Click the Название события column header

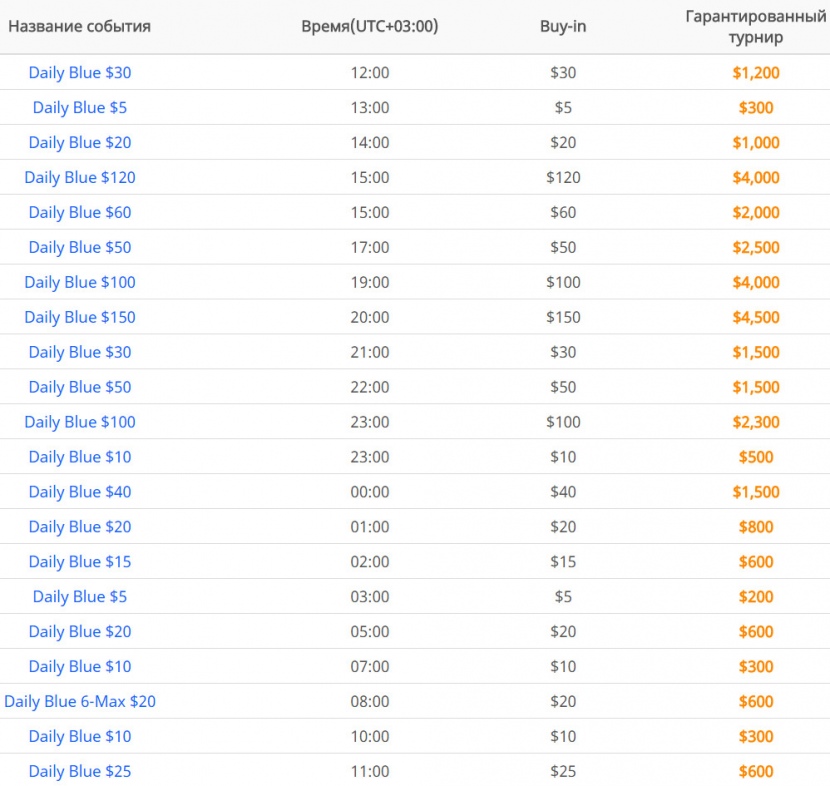point(79,26)
